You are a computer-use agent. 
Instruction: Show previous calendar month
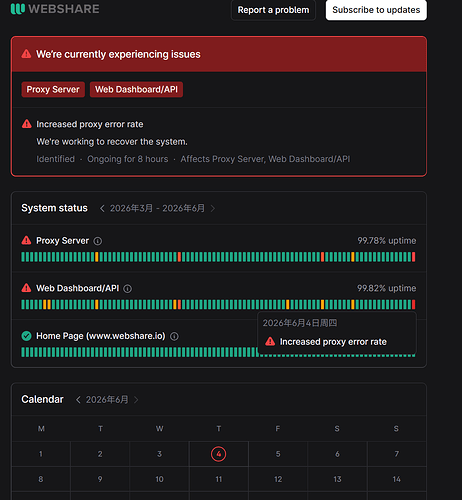click(78, 400)
